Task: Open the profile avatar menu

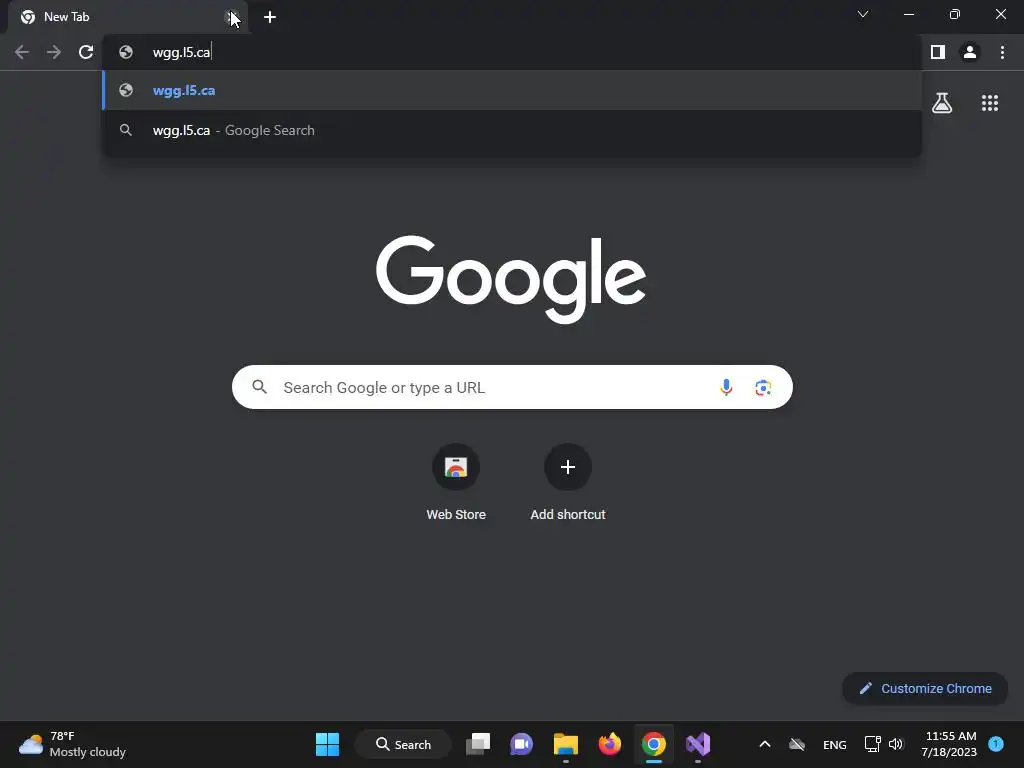Action: 970,52
